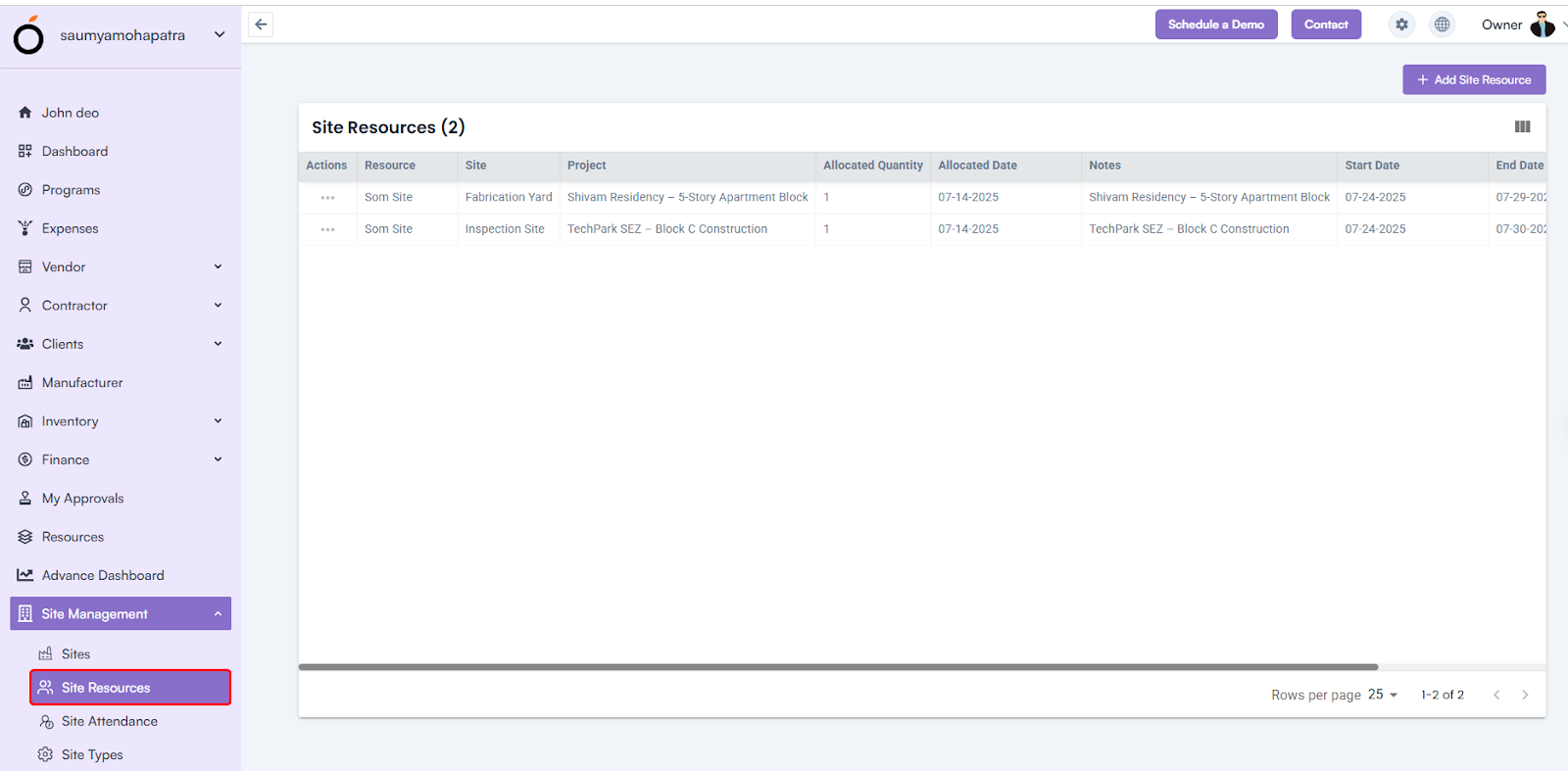Image resolution: width=1568 pixels, height=771 pixels.
Task: Click the Site Types gear icon
Action: pos(45,755)
